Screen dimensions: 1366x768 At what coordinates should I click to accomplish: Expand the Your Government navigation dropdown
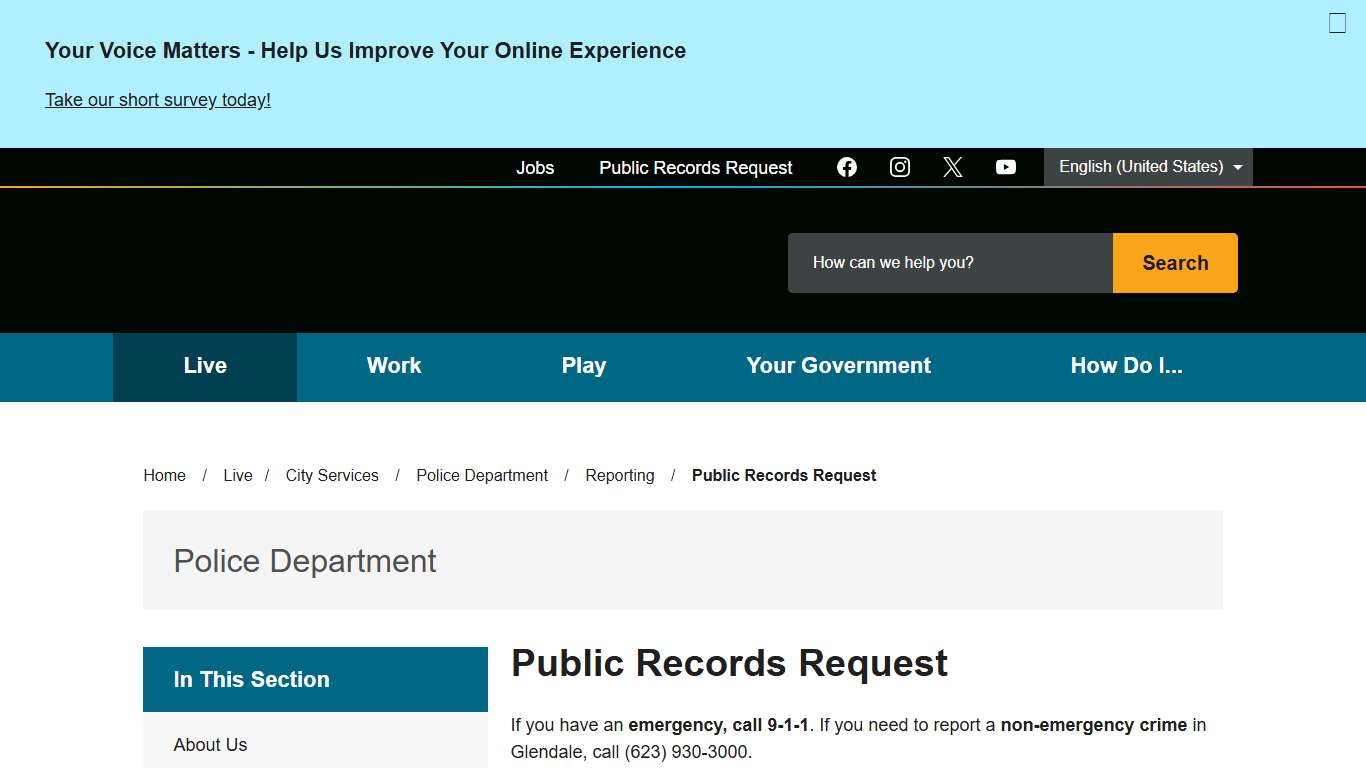(x=838, y=366)
